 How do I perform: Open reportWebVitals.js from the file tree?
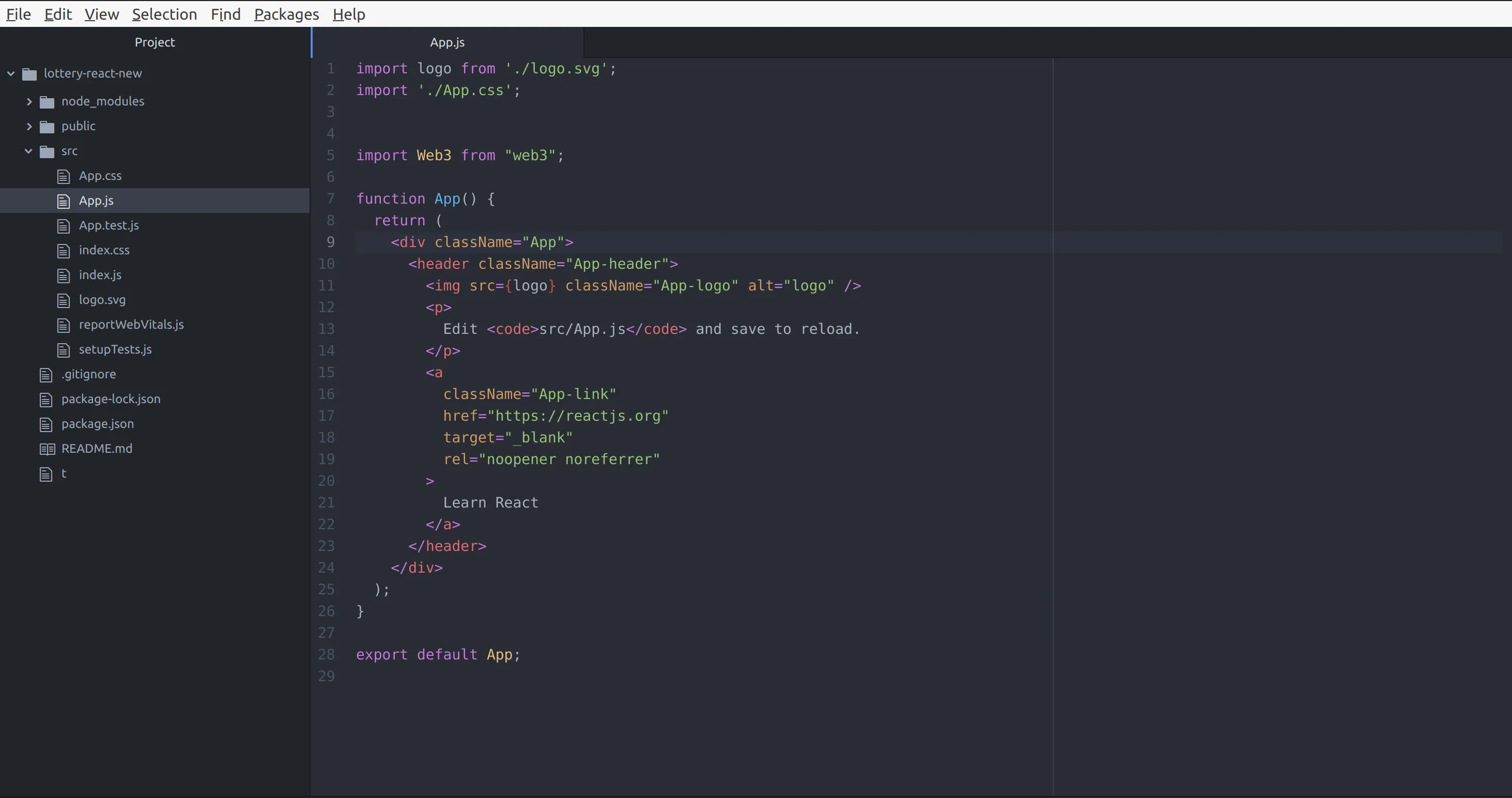pos(131,325)
